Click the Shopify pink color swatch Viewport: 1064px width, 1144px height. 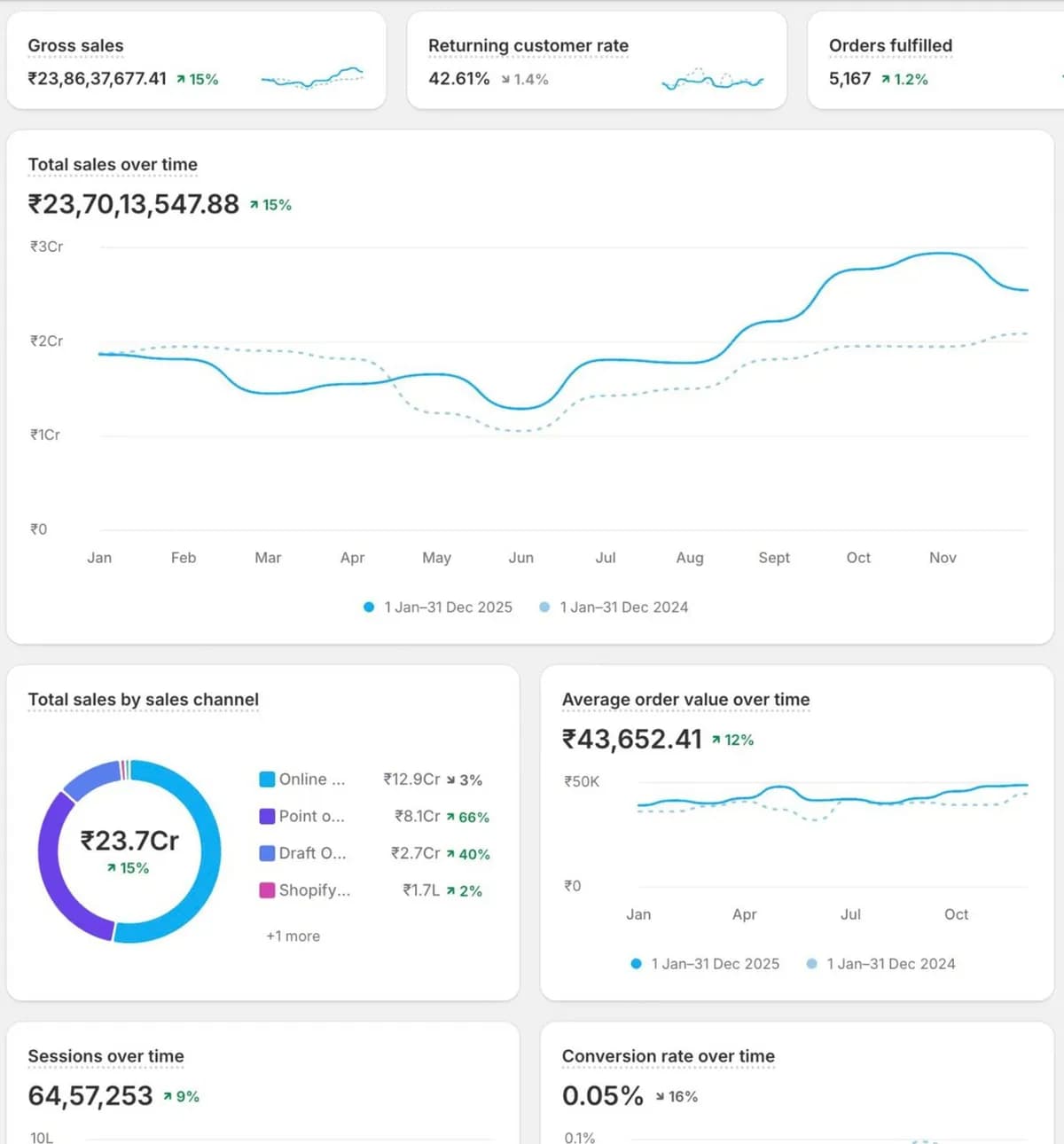pos(267,889)
